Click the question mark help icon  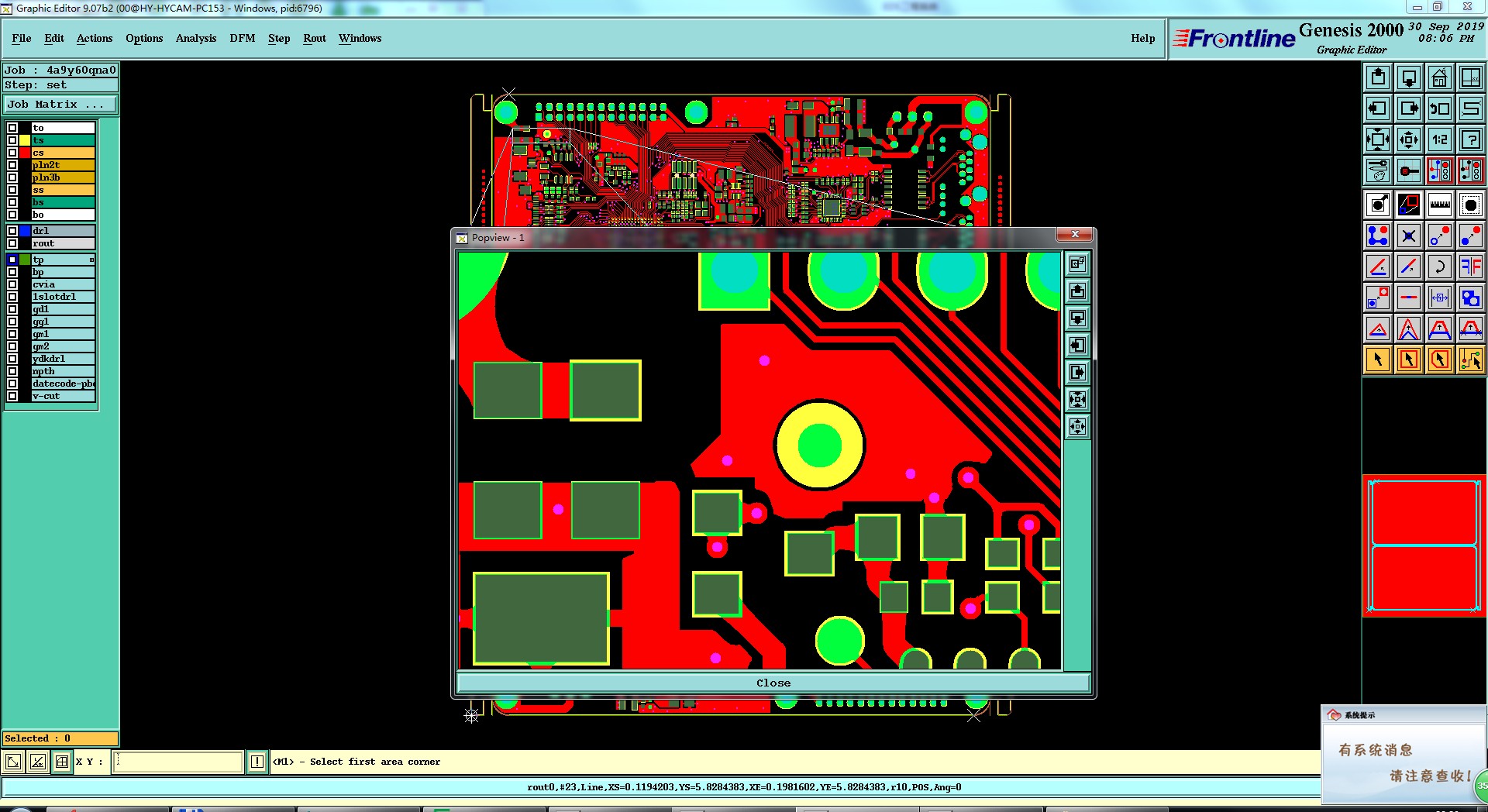pos(1471,139)
